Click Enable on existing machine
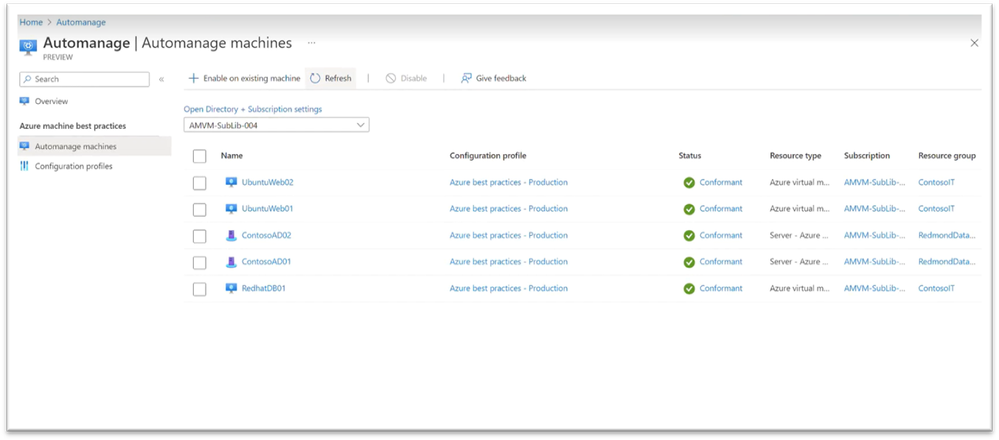 245,78
